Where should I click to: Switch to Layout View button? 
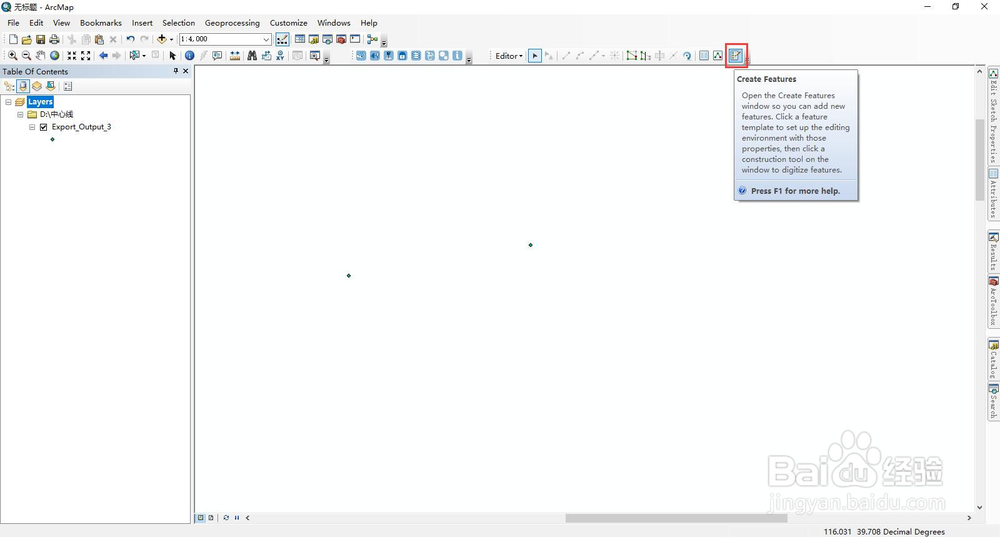coord(210,518)
